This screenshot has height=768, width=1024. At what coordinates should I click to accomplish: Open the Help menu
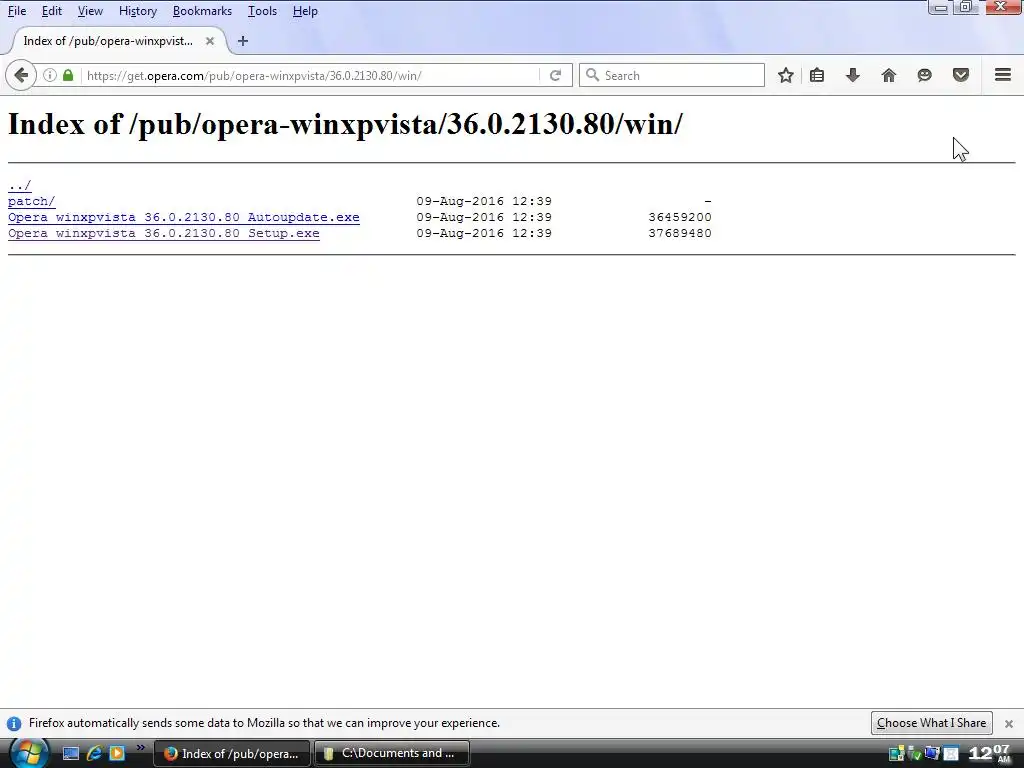pos(305,11)
